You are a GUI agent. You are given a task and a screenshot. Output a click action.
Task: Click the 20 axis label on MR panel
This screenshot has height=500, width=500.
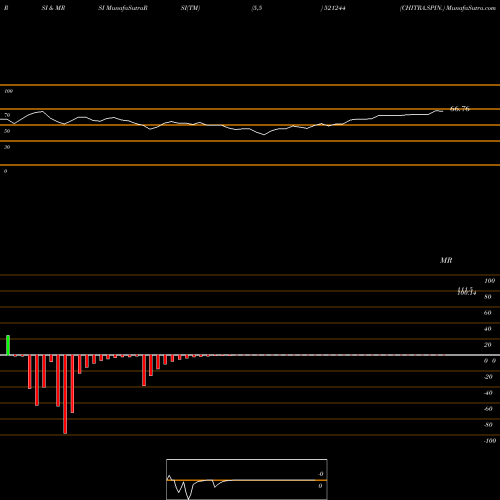click(488, 345)
